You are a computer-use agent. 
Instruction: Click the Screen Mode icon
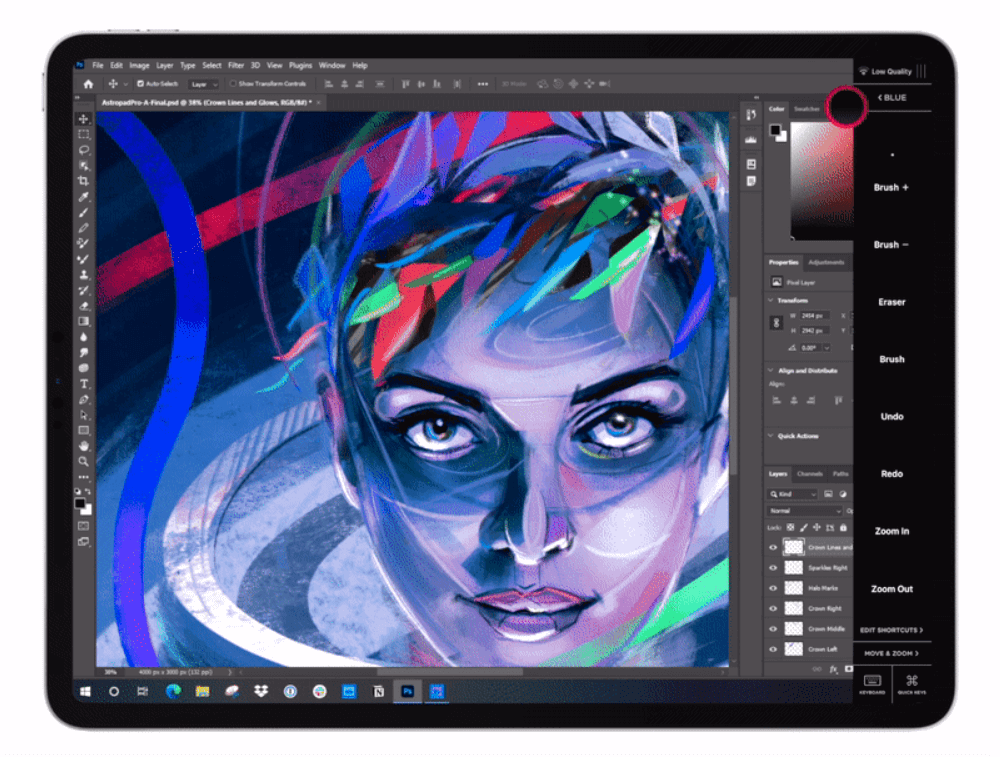tap(84, 541)
